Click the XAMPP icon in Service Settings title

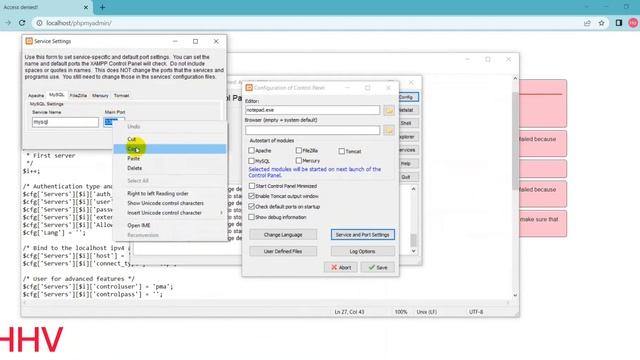[x=29, y=41]
